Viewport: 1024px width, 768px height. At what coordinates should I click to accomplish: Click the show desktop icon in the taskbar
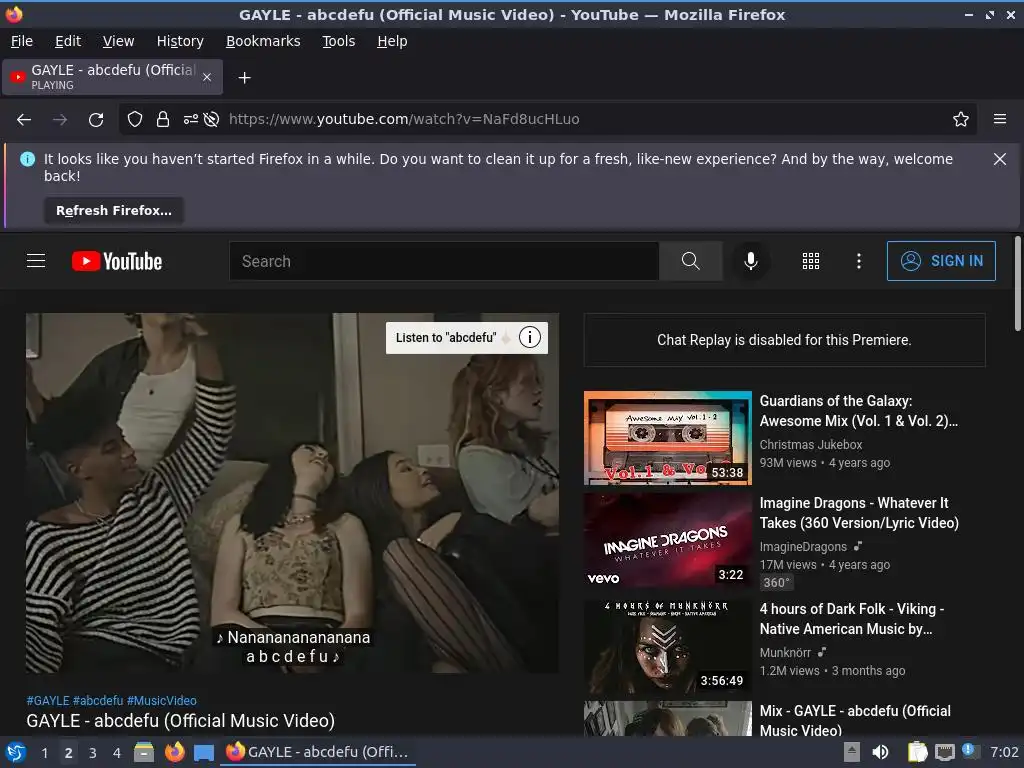[x=204, y=753]
